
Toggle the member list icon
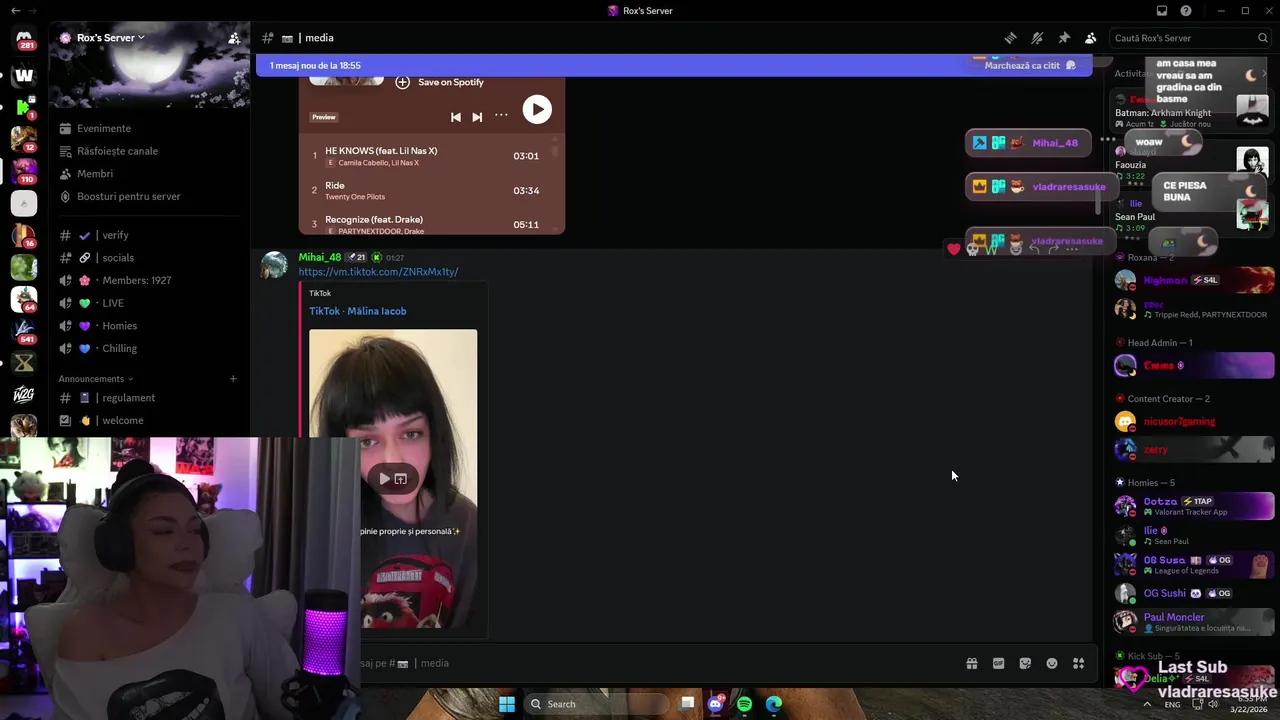(x=1091, y=38)
